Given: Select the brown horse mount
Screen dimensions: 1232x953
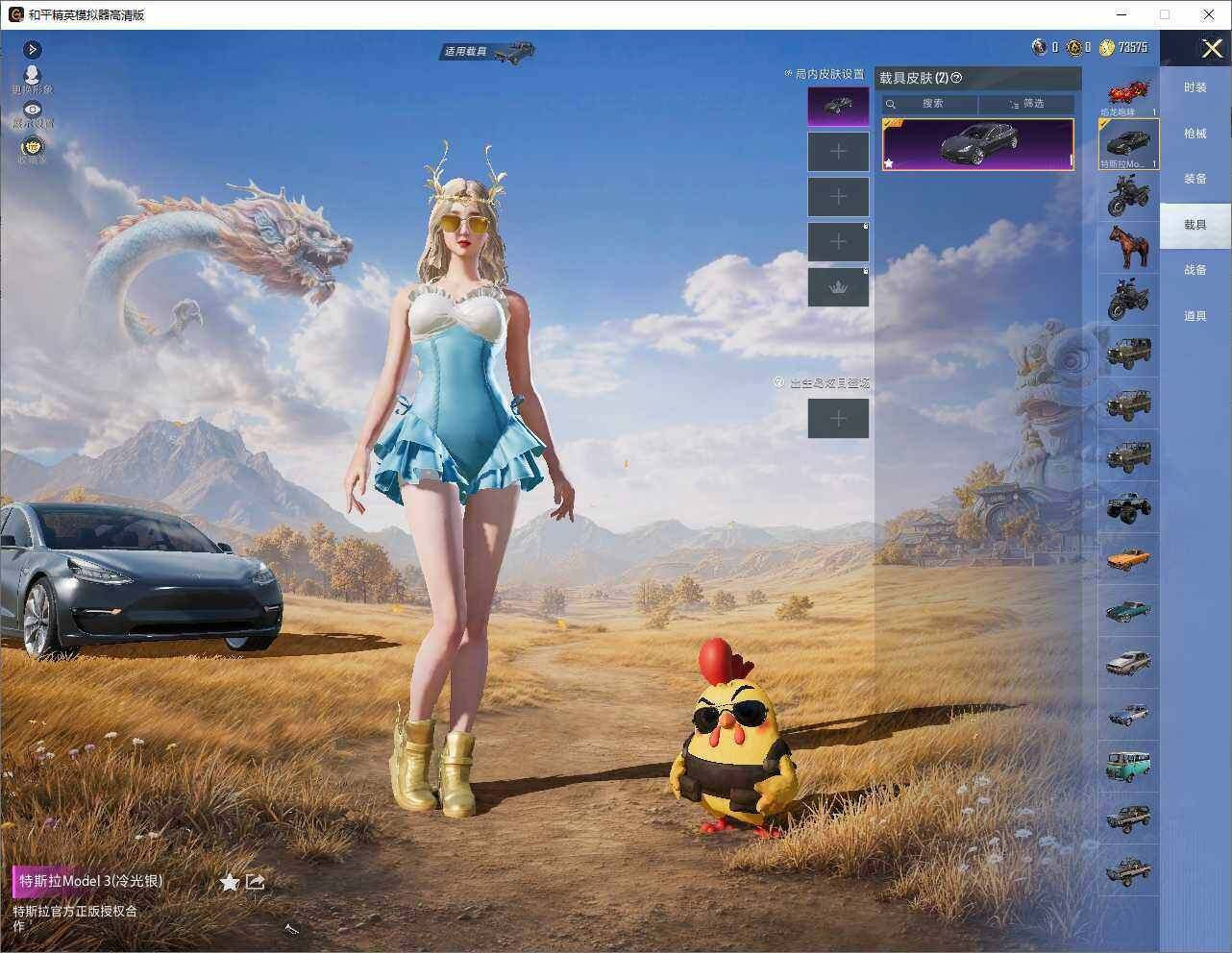Looking at the screenshot, I should (x=1129, y=248).
